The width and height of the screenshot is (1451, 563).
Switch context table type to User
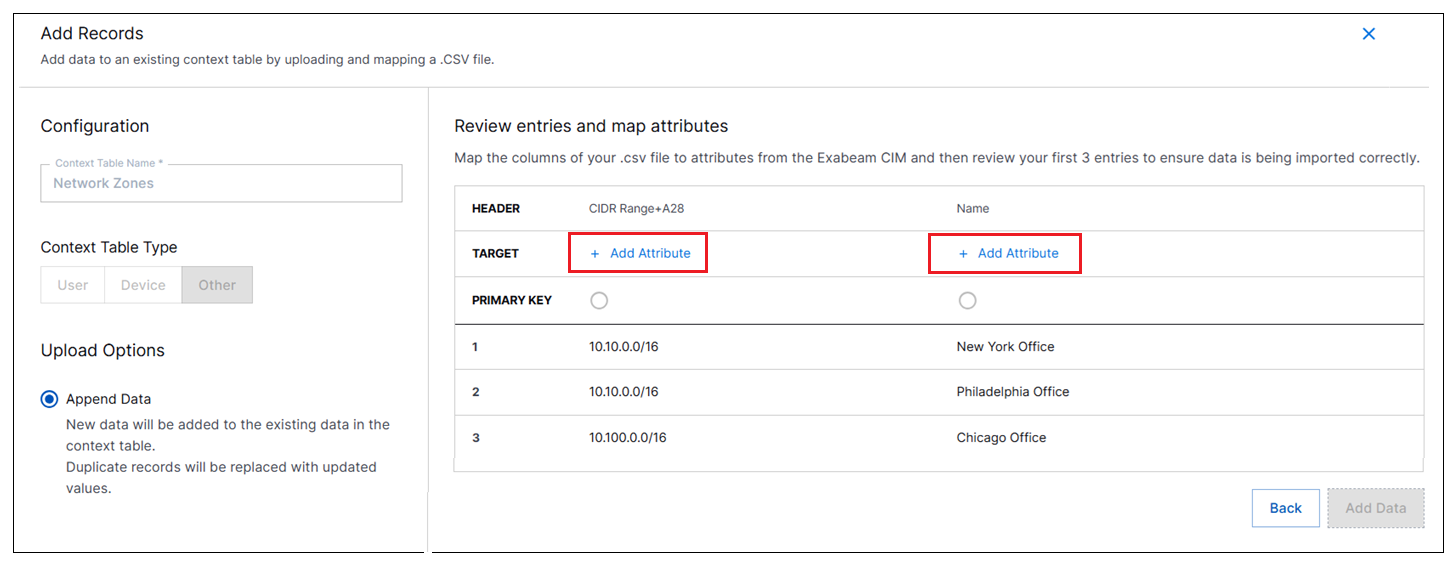[73, 285]
